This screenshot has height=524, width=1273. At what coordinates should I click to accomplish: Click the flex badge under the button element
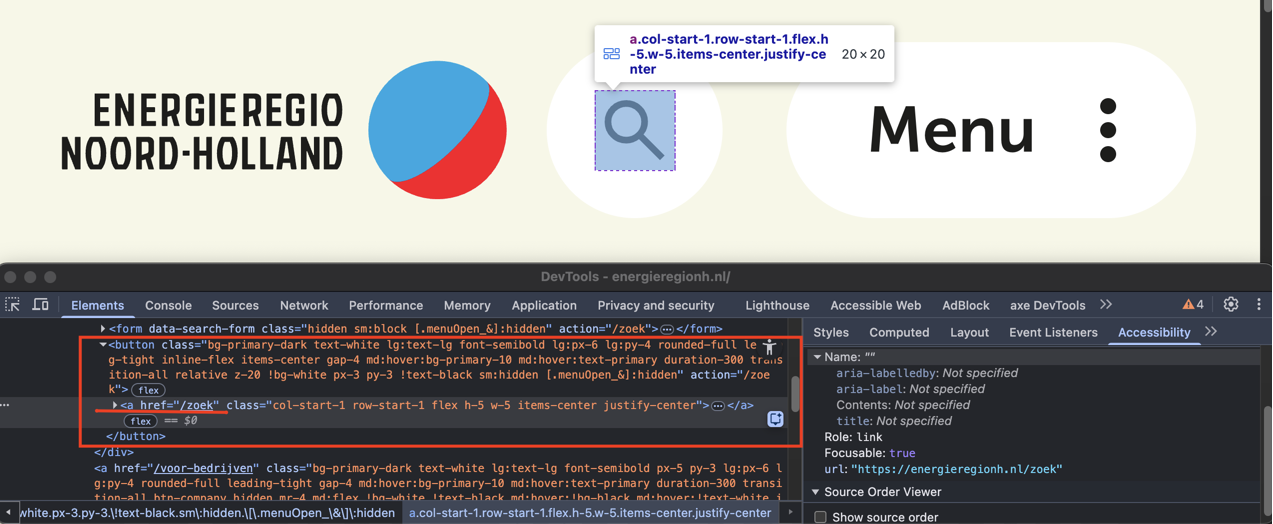[x=148, y=390]
